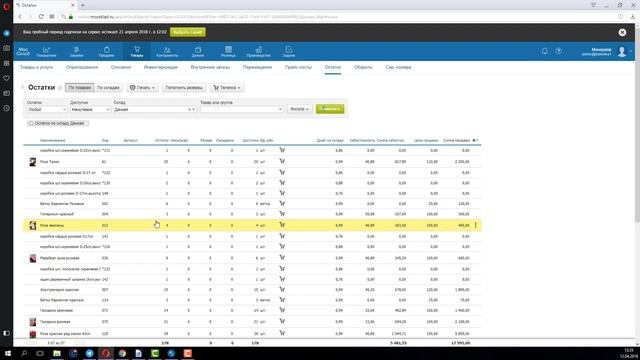The width and height of the screenshot is (640, 360).
Task: Click the МойСклад logo
Action: tap(23, 51)
